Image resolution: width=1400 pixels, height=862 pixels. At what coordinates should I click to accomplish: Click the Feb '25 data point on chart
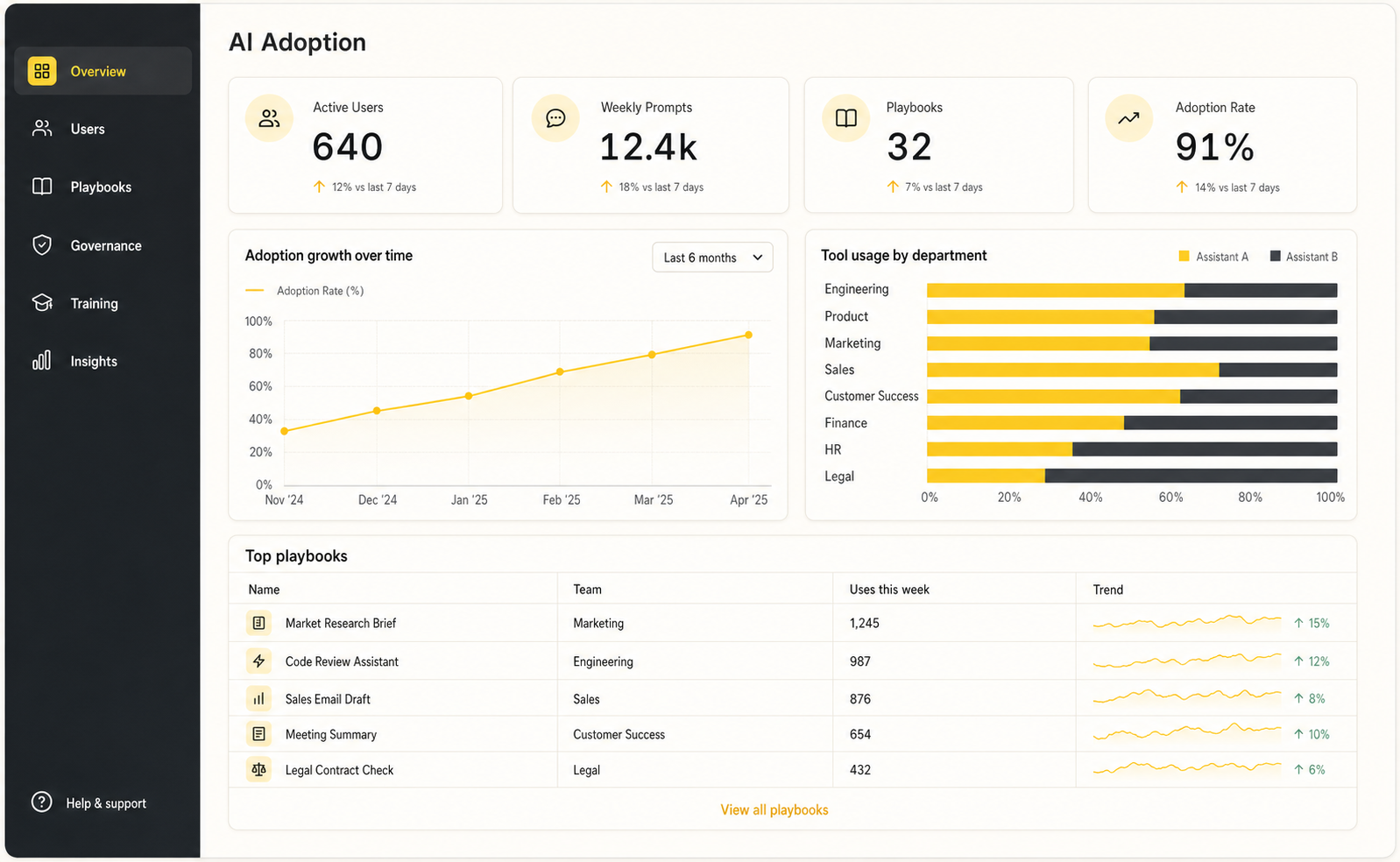tap(560, 371)
